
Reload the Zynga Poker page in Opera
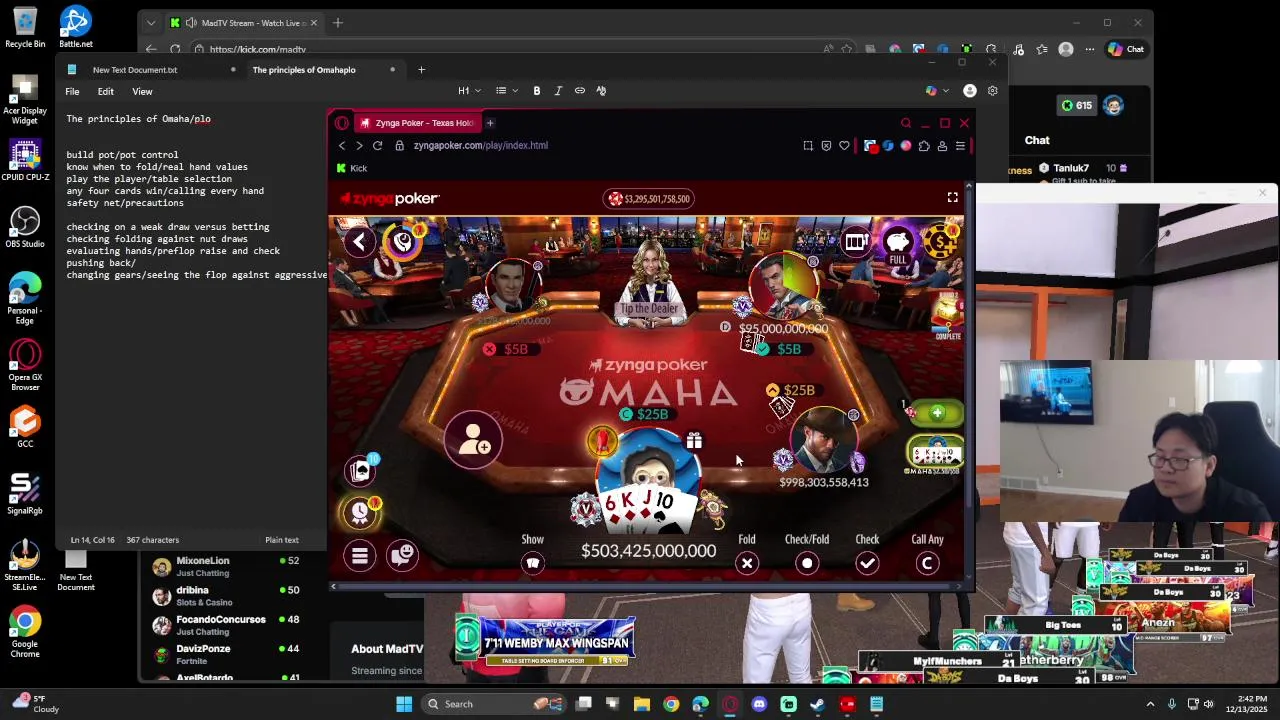[x=377, y=145]
